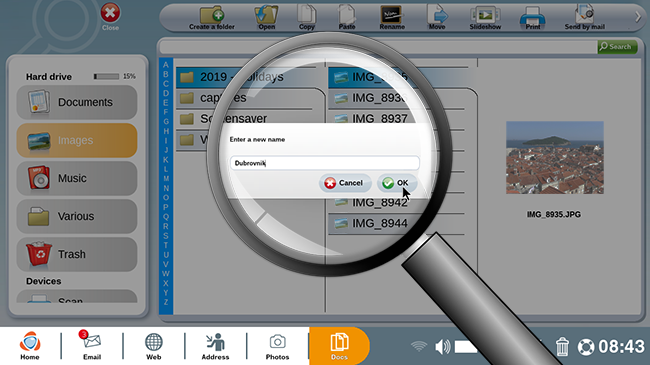This screenshot has height=365, width=650.
Task: Click the new name input field with Dubrovnik
Action: pos(325,163)
